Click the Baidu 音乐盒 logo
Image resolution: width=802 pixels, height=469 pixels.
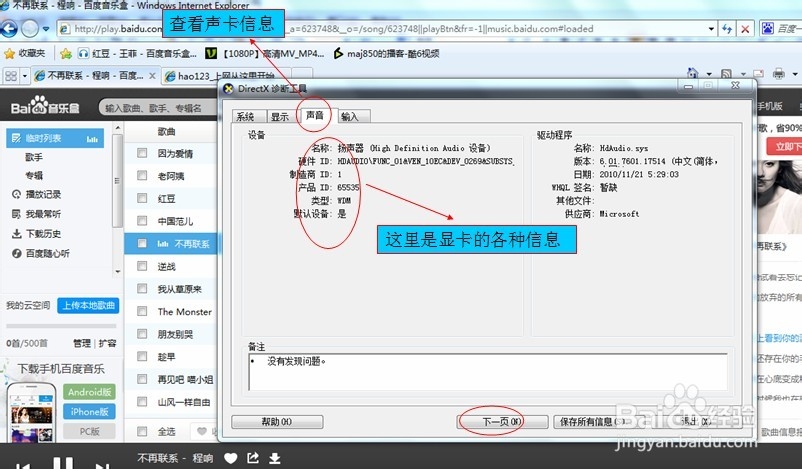coord(45,106)
